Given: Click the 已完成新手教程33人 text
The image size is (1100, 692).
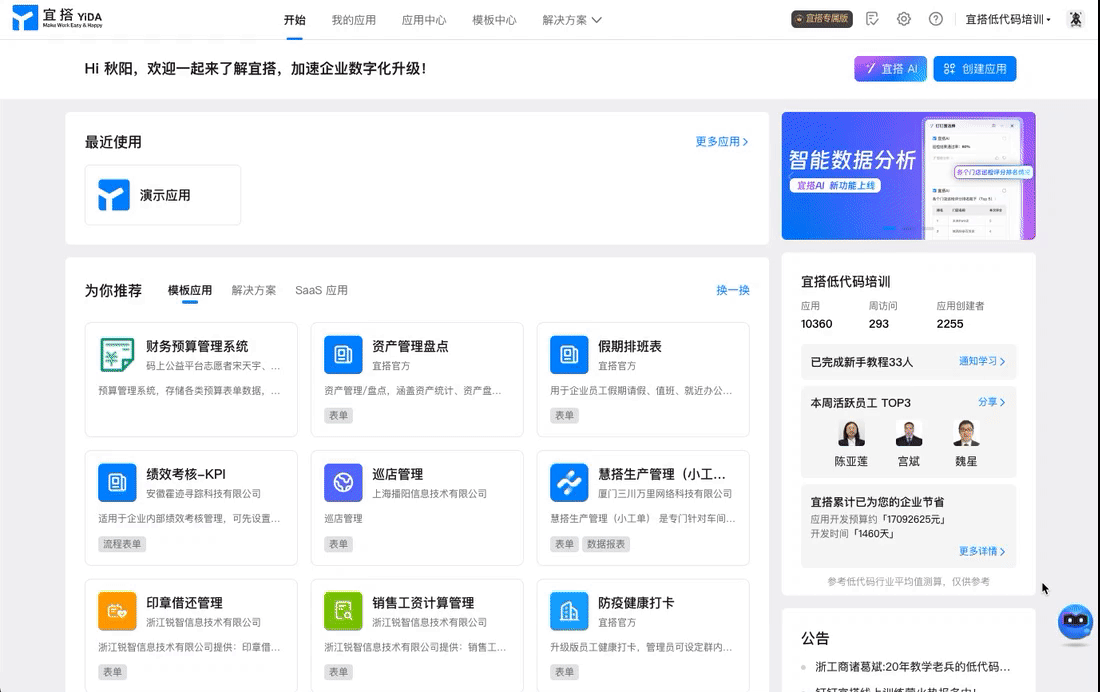Looking at the screenshot, I should point(861,362).
